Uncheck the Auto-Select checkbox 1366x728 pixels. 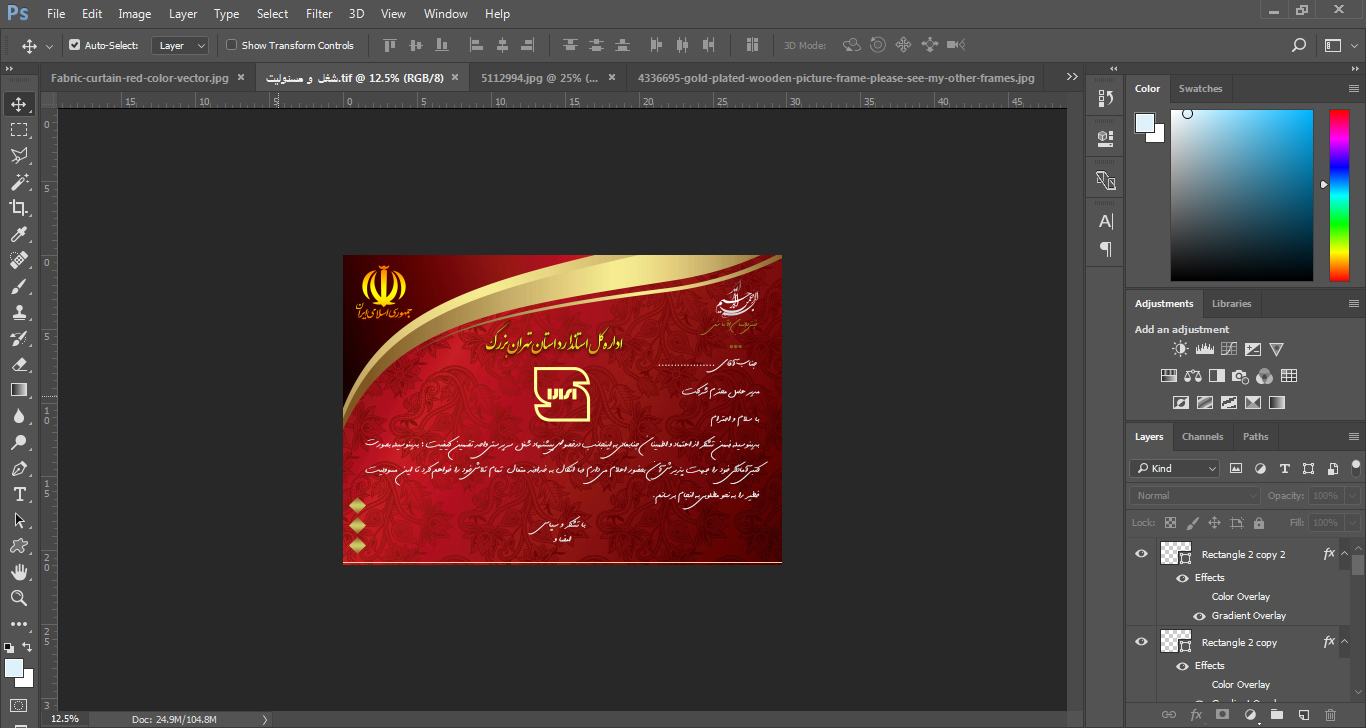(75, 45)
